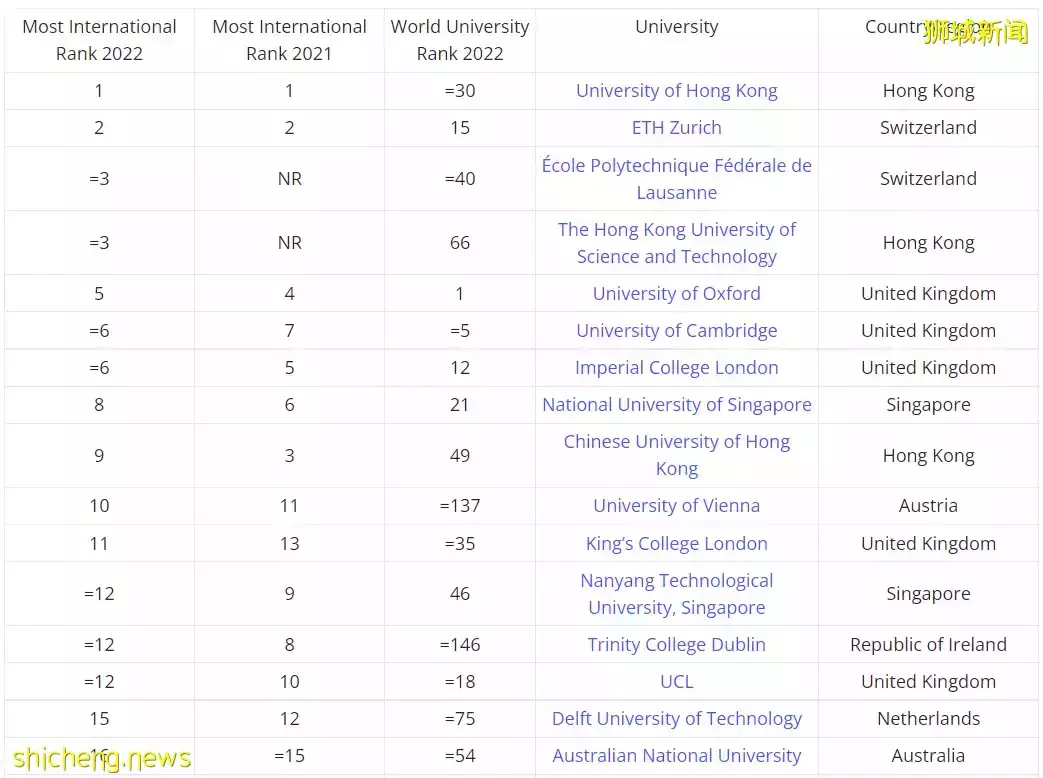Select world rank '66' in the HKUST row
Image resolution: width=1043 pixels, height=778 pixels.
(460, 243)
